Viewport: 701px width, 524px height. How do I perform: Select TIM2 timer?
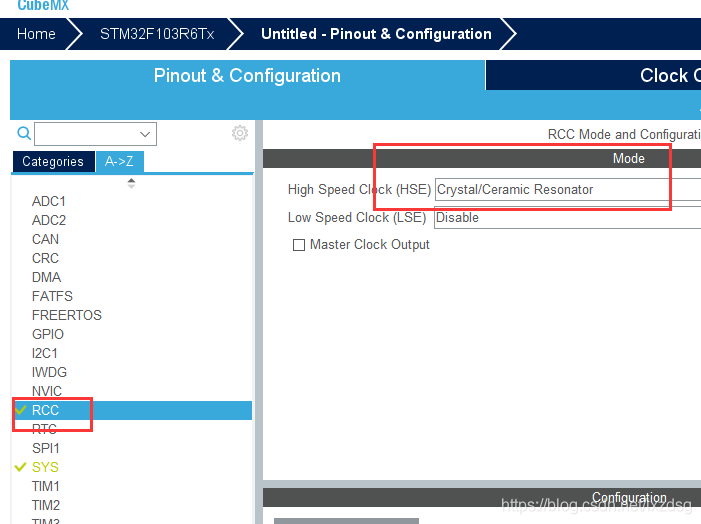coord(46,505)
